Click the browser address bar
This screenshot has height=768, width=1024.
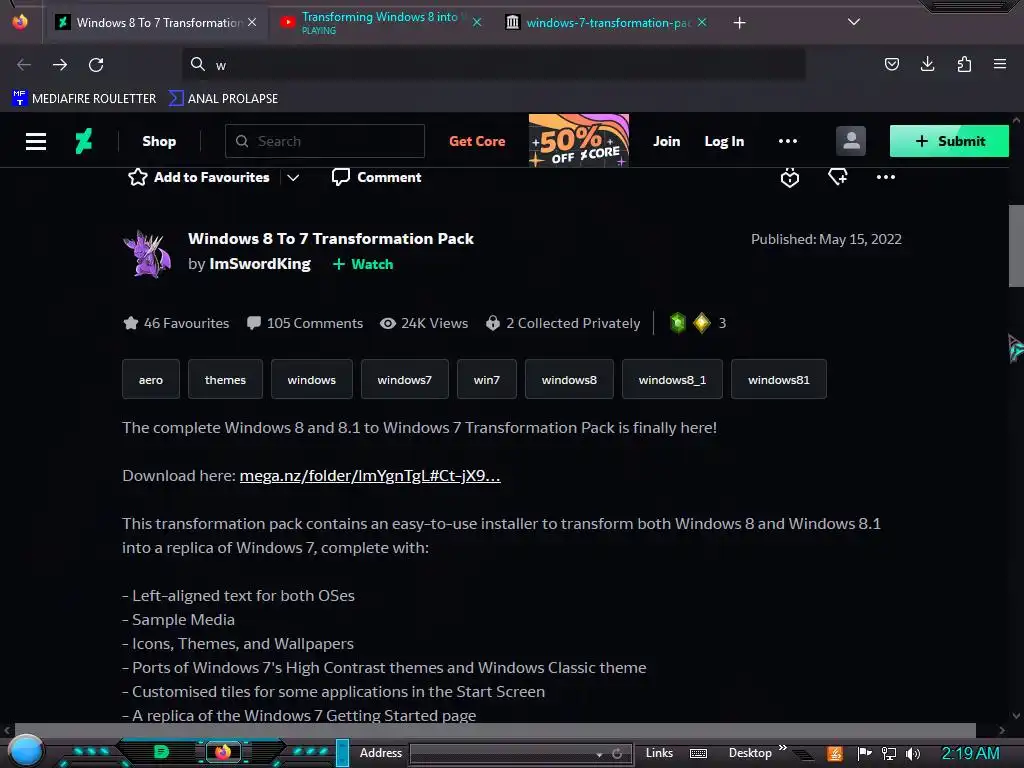pyautogui.click(x=494, y=65)
